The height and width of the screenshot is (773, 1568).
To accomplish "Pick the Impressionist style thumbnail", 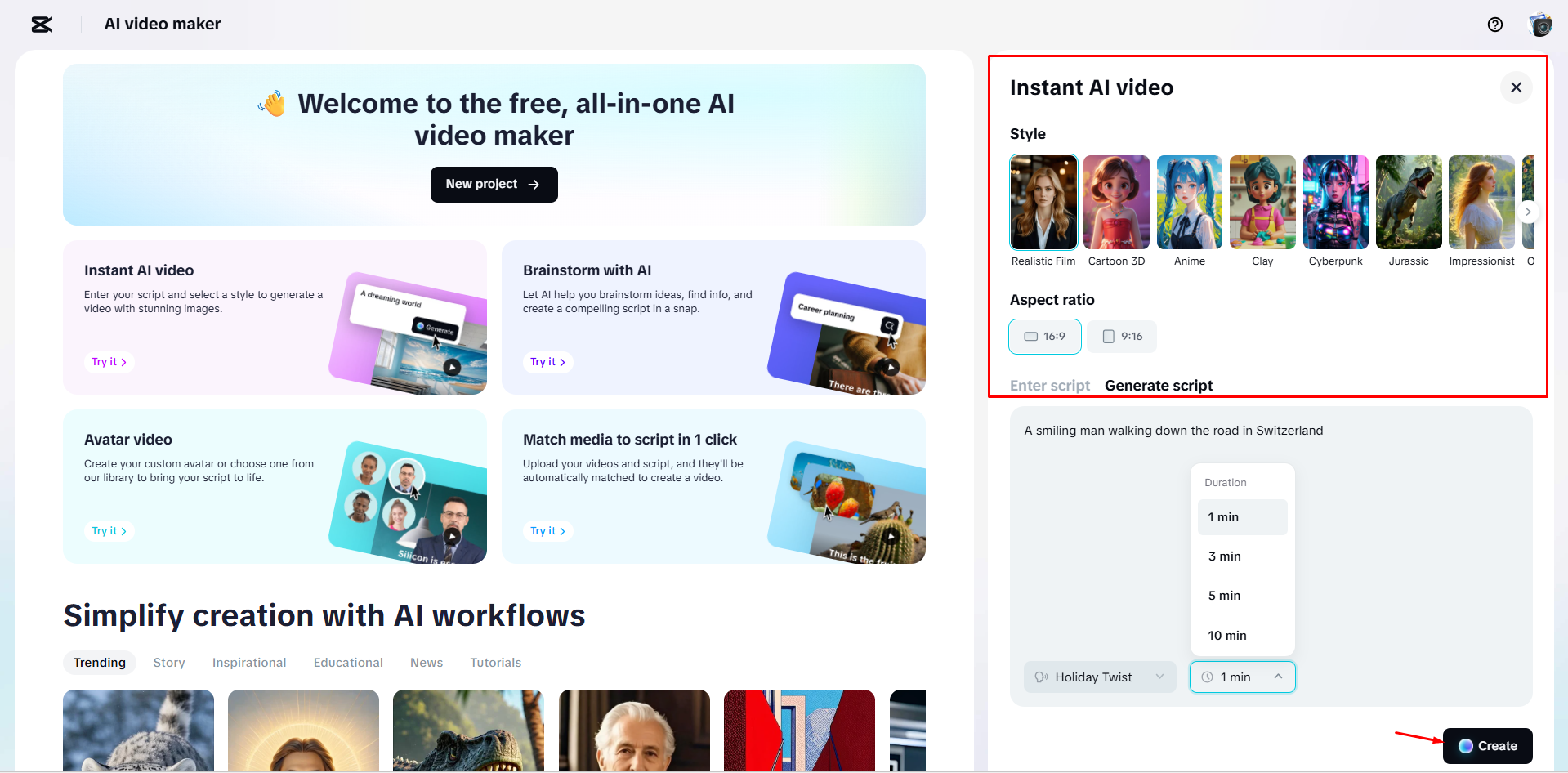I will pos(1481,202).
